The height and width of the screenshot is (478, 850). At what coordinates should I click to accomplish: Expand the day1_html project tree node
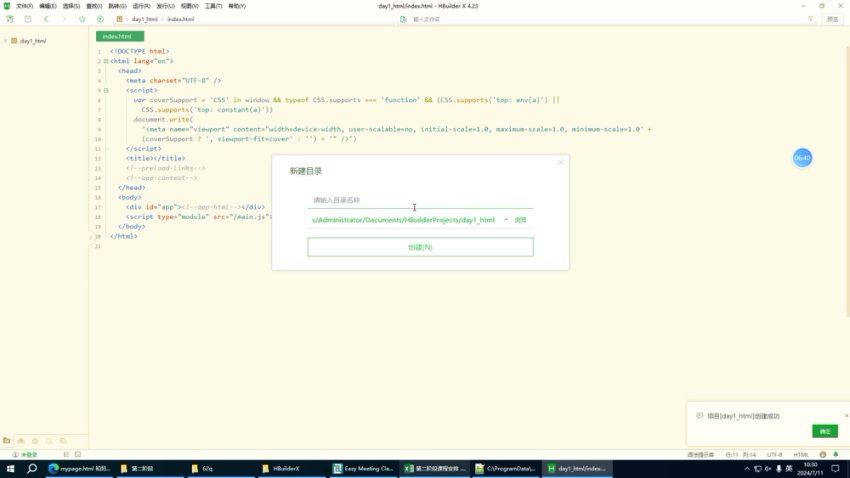tap(5, 41)
